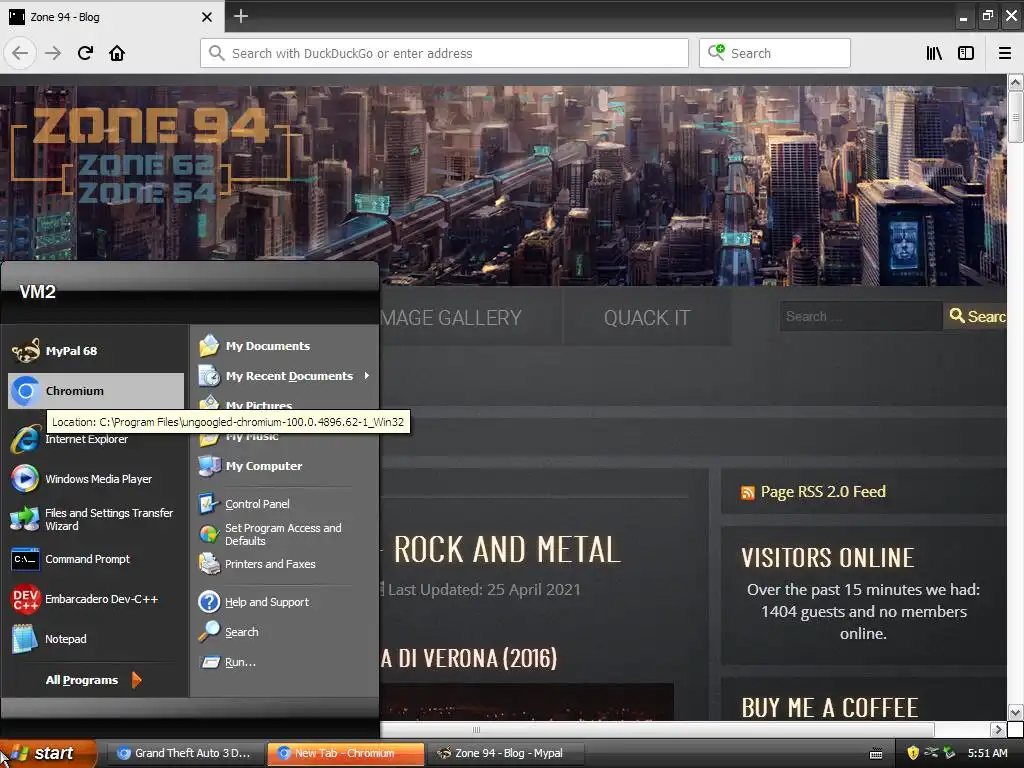Image resolution: width=1024 pixels, height=768 pixels.
Task: Open Start menu Search
Action: click(284, 632)
